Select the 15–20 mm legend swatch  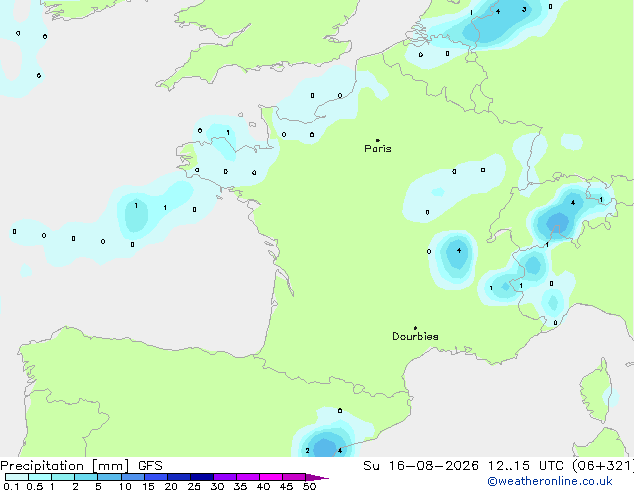pos(156,477)
